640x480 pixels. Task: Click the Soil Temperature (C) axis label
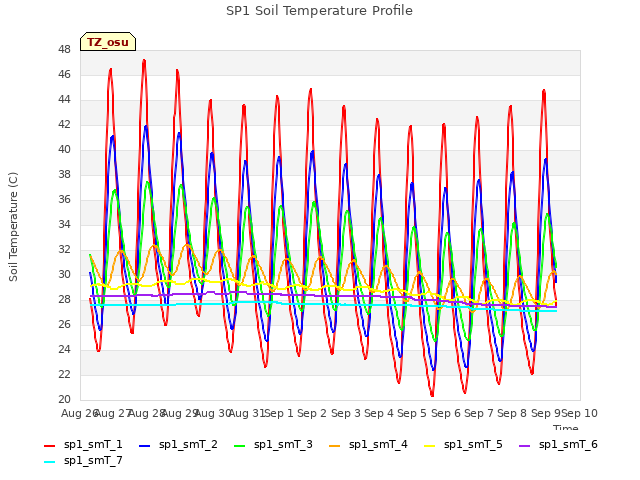(x=13, y=227)
